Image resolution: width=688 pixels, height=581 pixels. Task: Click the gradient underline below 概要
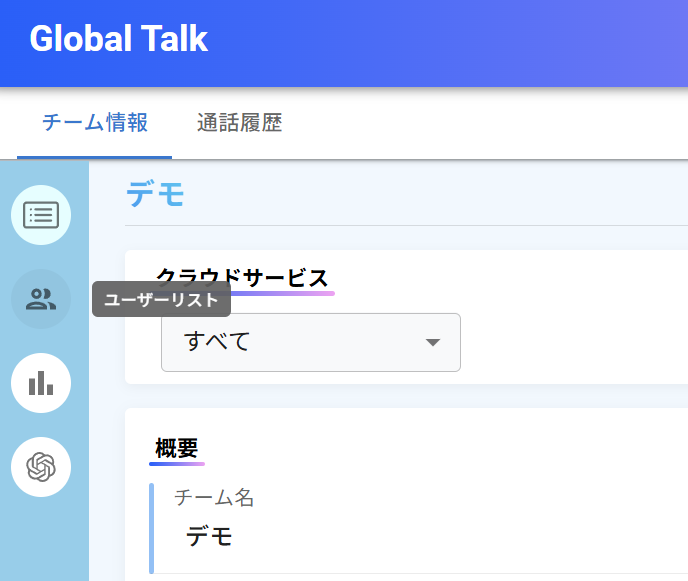point(177,464)
